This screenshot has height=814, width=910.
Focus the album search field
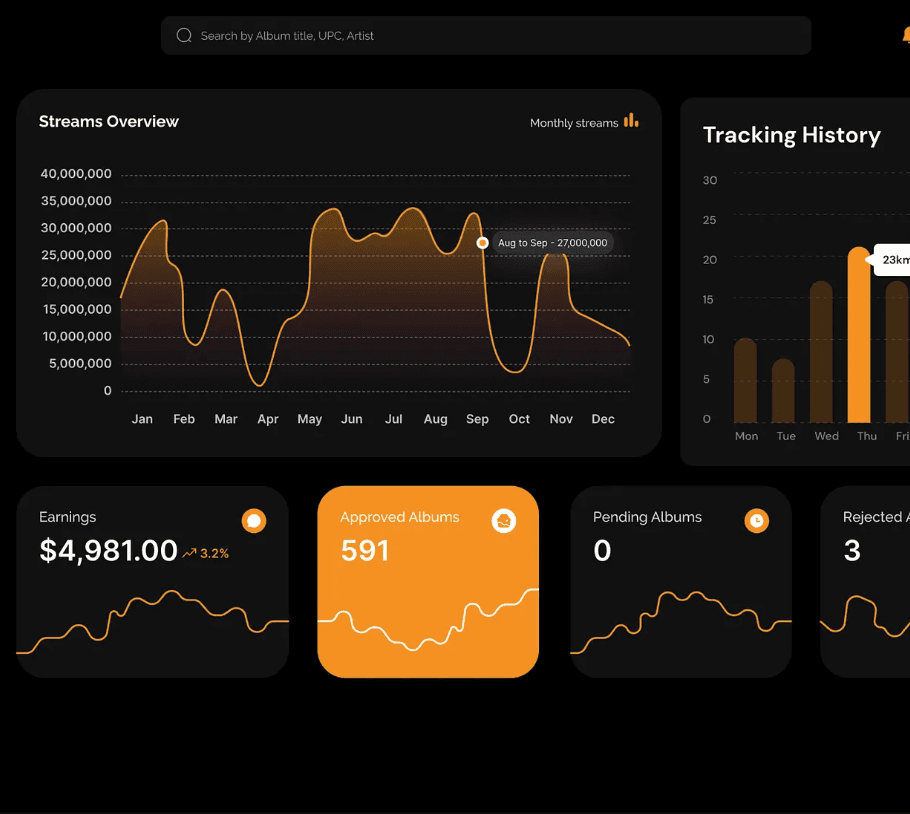point(486,35)
